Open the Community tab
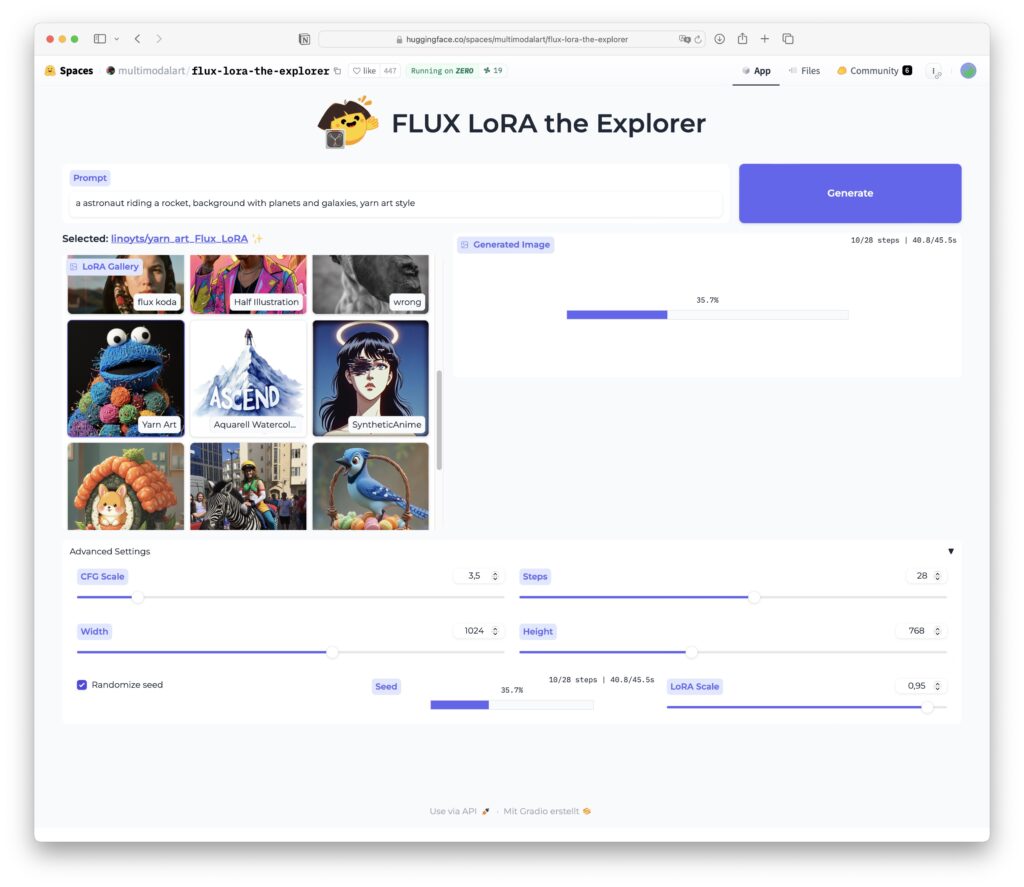The height and width of the screenshot is (887, 1024). pyautogui.click(x=874, y=71)
